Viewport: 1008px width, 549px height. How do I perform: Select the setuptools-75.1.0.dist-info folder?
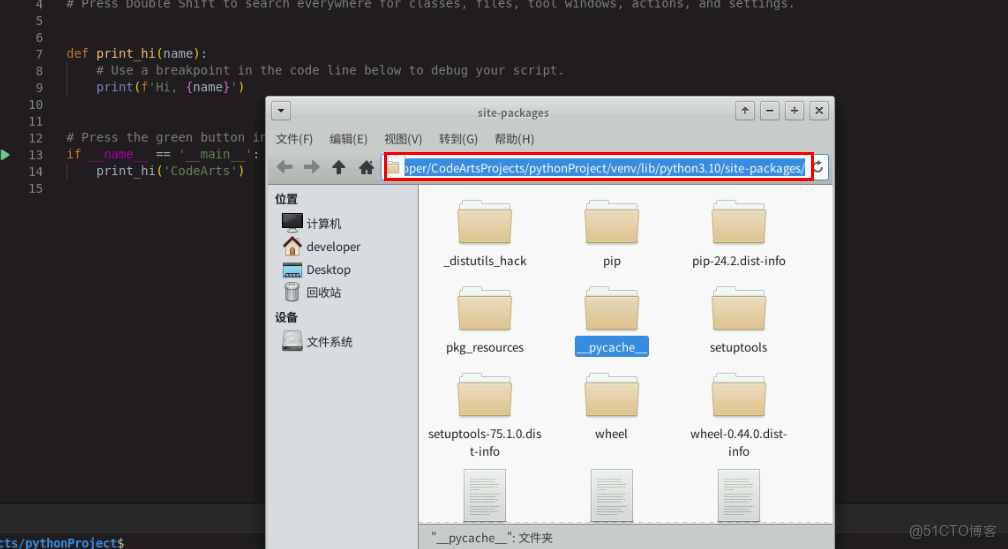point(485,415)
